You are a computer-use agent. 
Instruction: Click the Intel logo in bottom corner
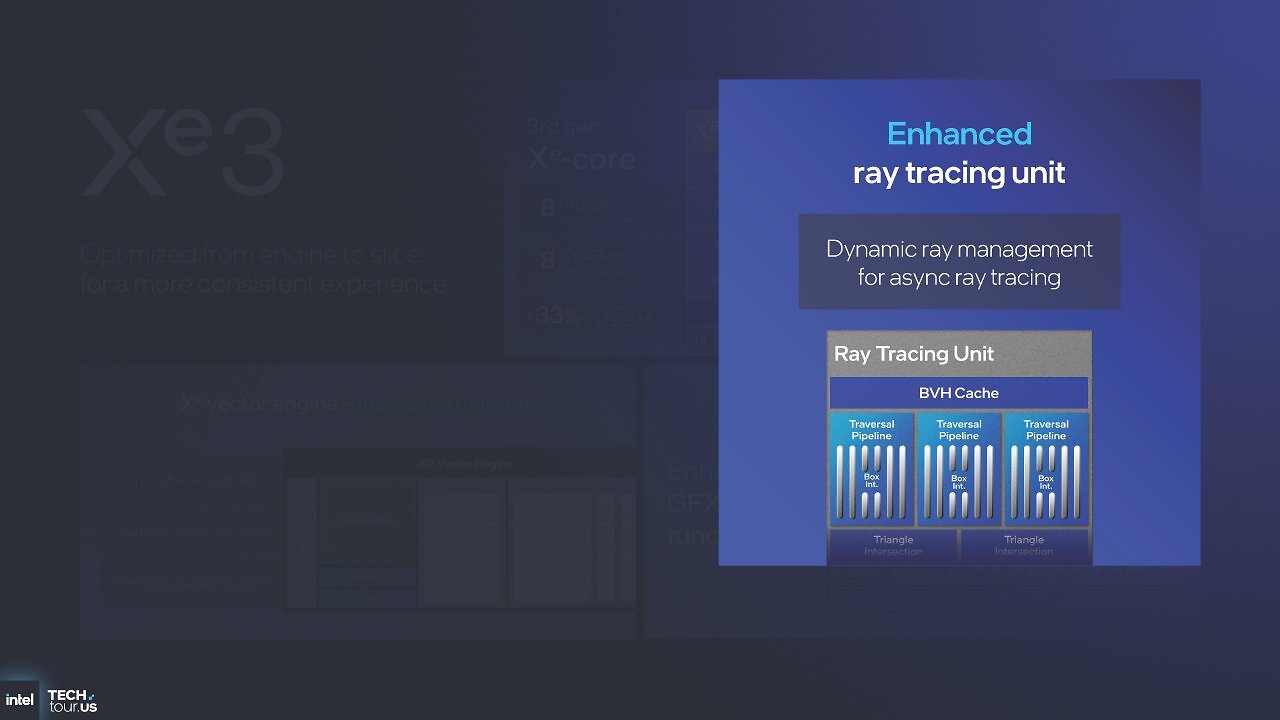[19, 700]
